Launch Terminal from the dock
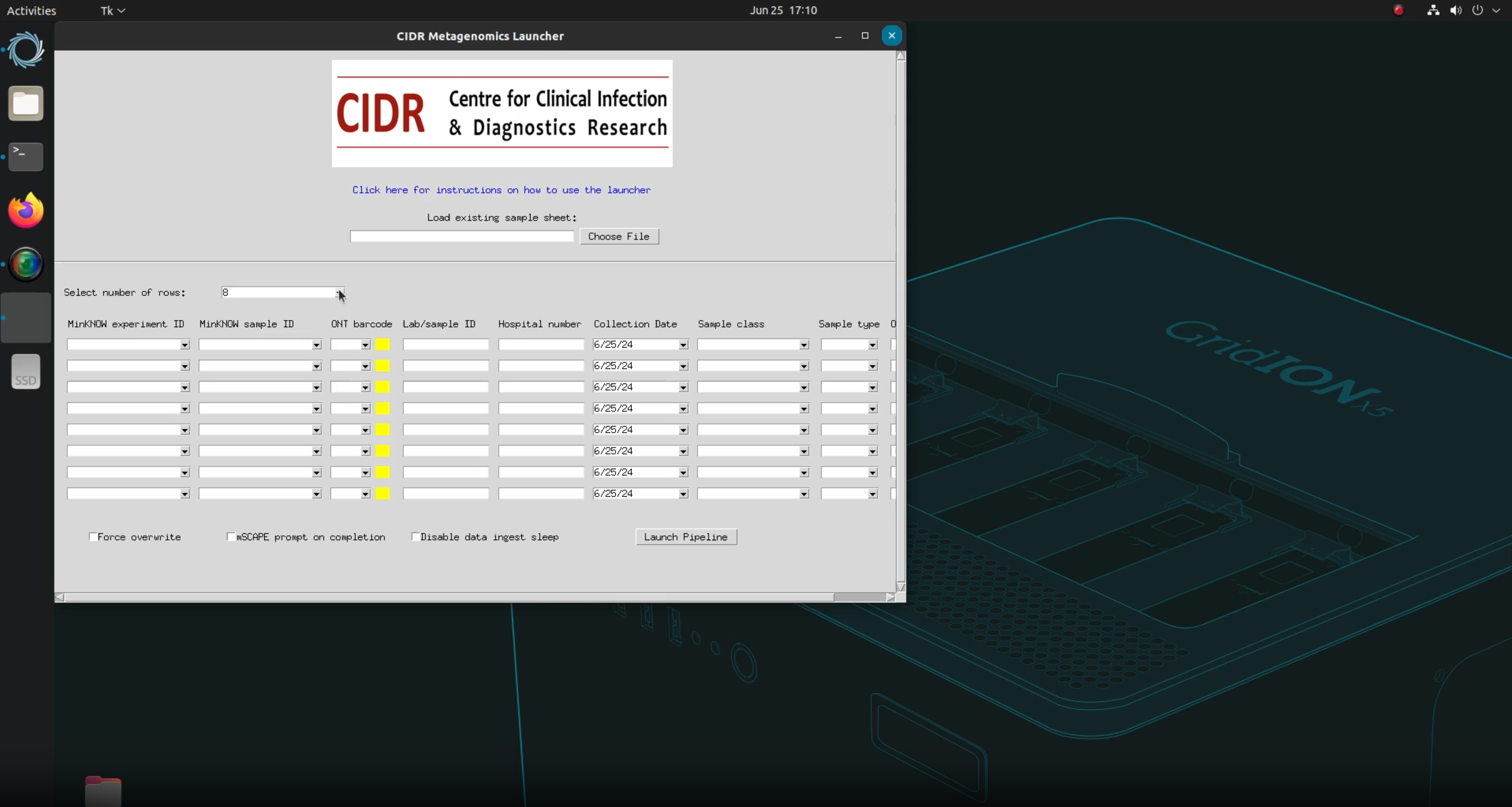This screenshot has height=807, width=1512. 26,157
